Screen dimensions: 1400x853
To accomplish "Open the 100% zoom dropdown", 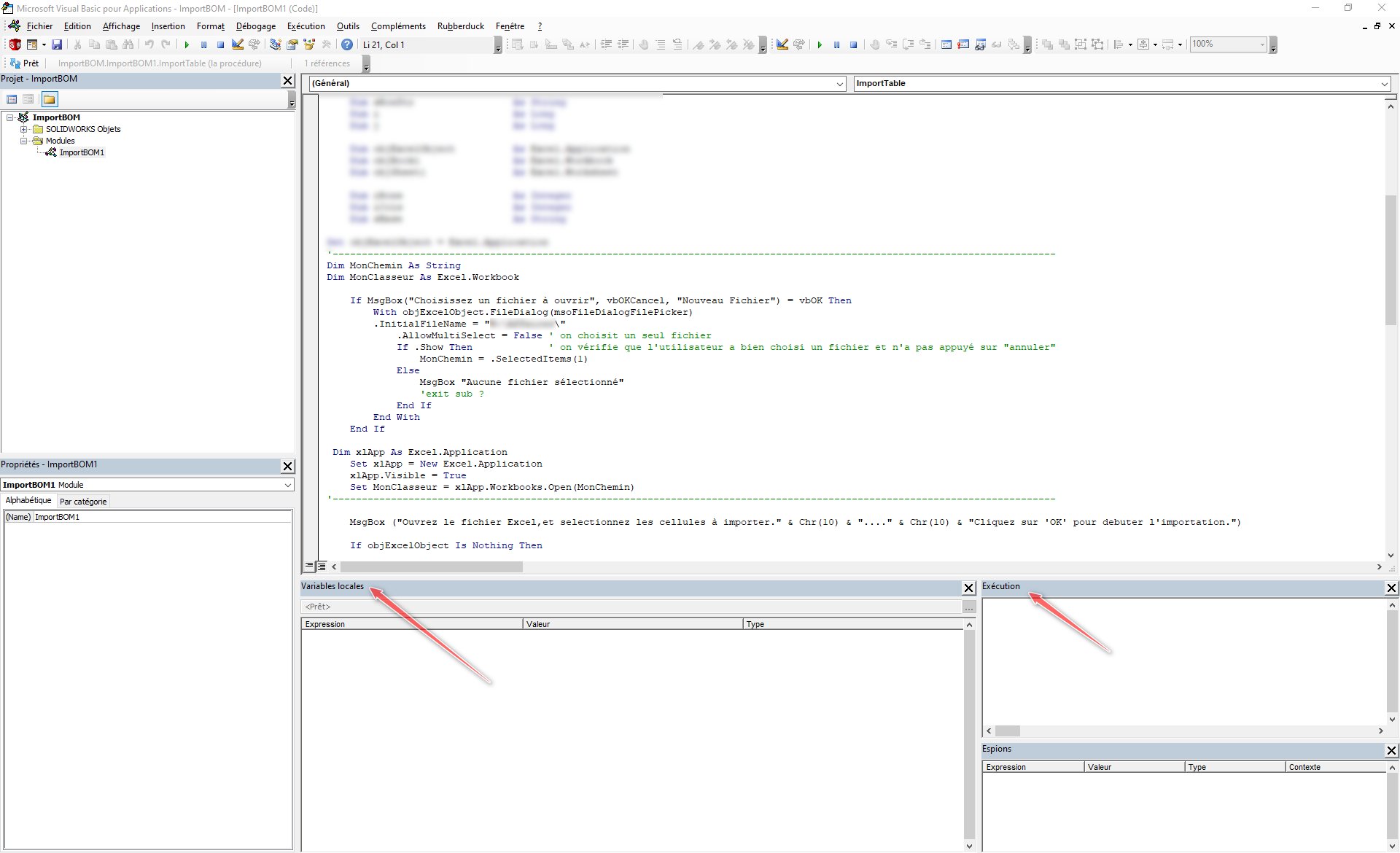I will coord(1262,44).
